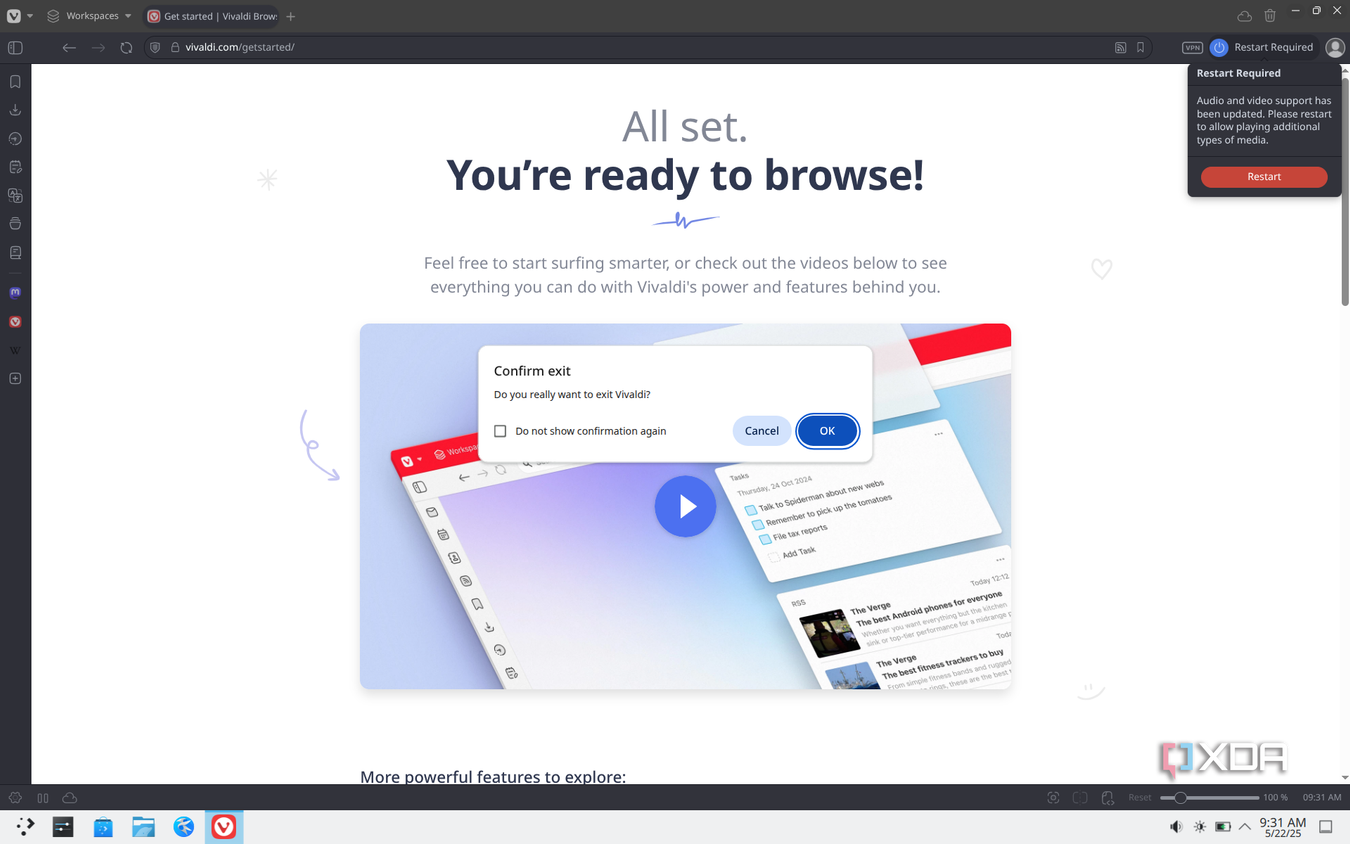Go back to previous page
Screen dimensions: 1350x844
click(x=69, y=47)
